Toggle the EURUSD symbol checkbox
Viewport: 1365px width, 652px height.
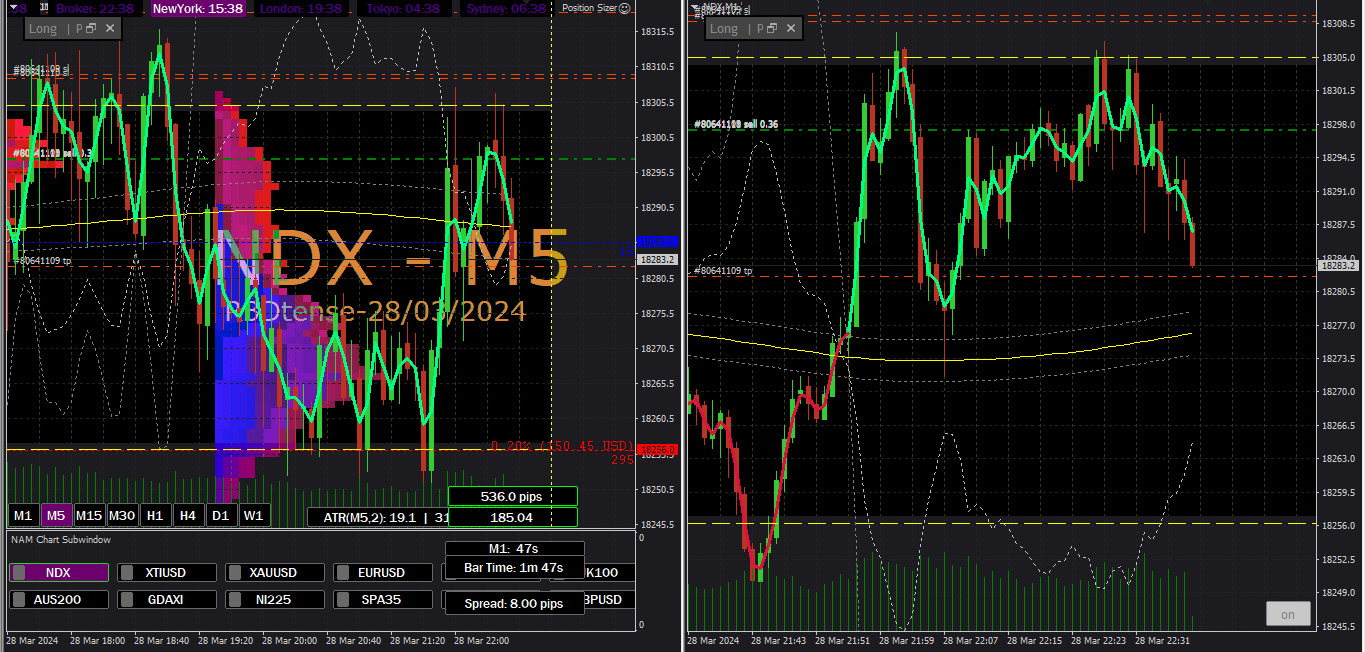[x=343, y=573]
